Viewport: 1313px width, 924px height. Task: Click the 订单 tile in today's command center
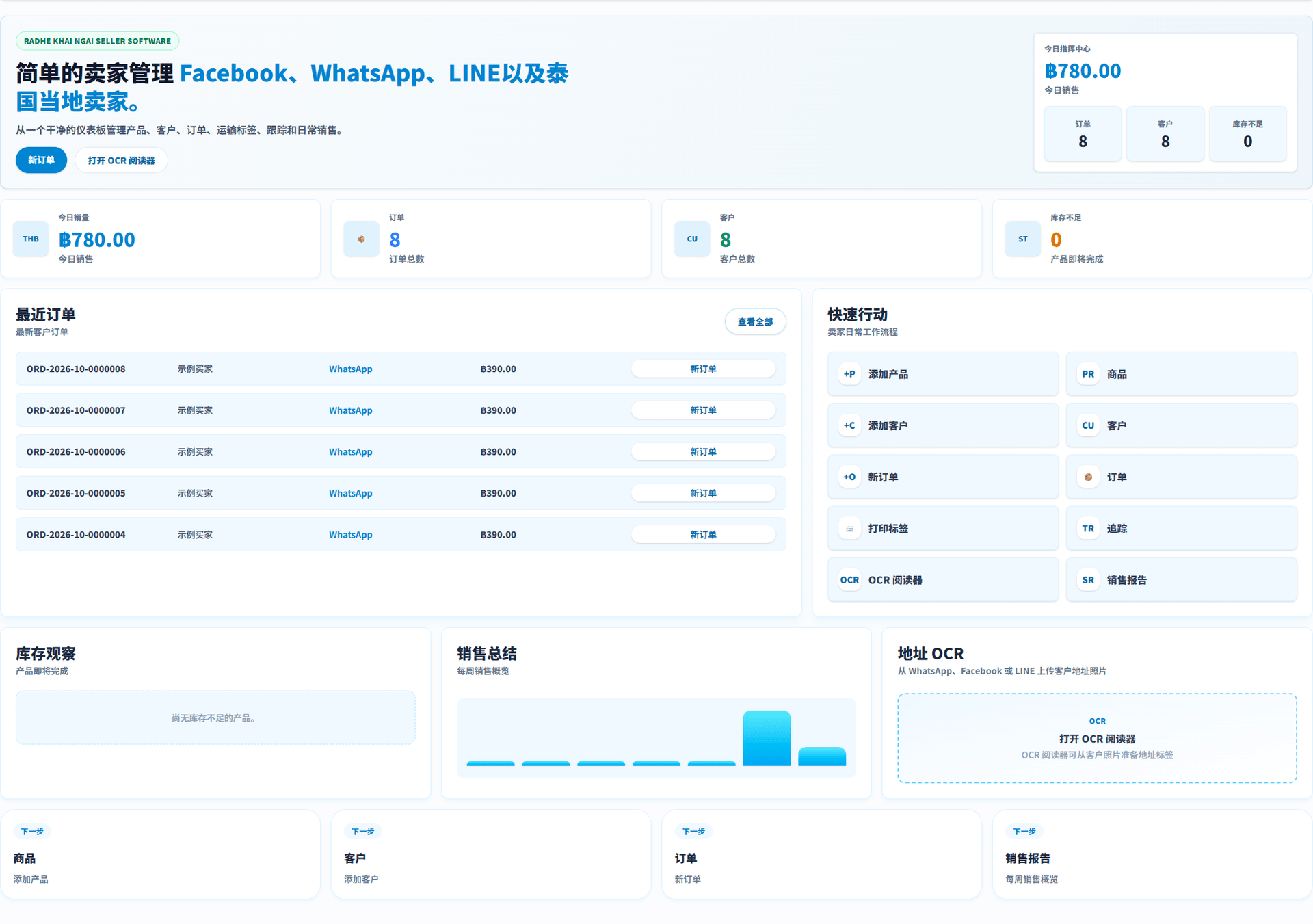(x=1083, y=134)
